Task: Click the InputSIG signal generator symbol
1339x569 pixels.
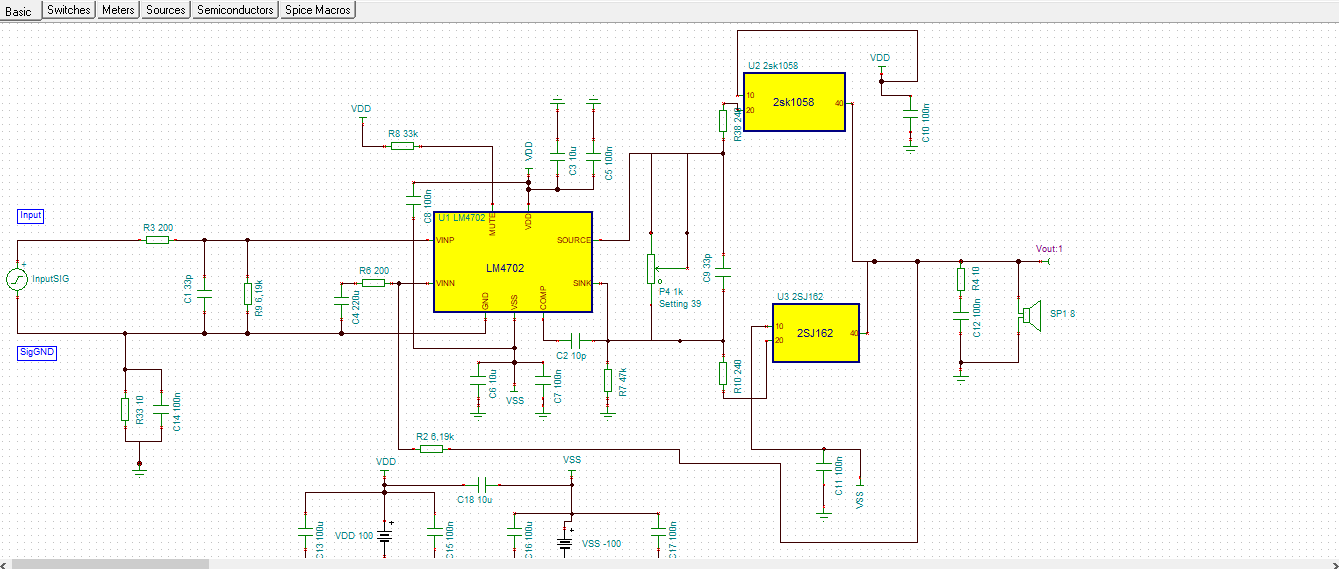Action: point(17,279)
